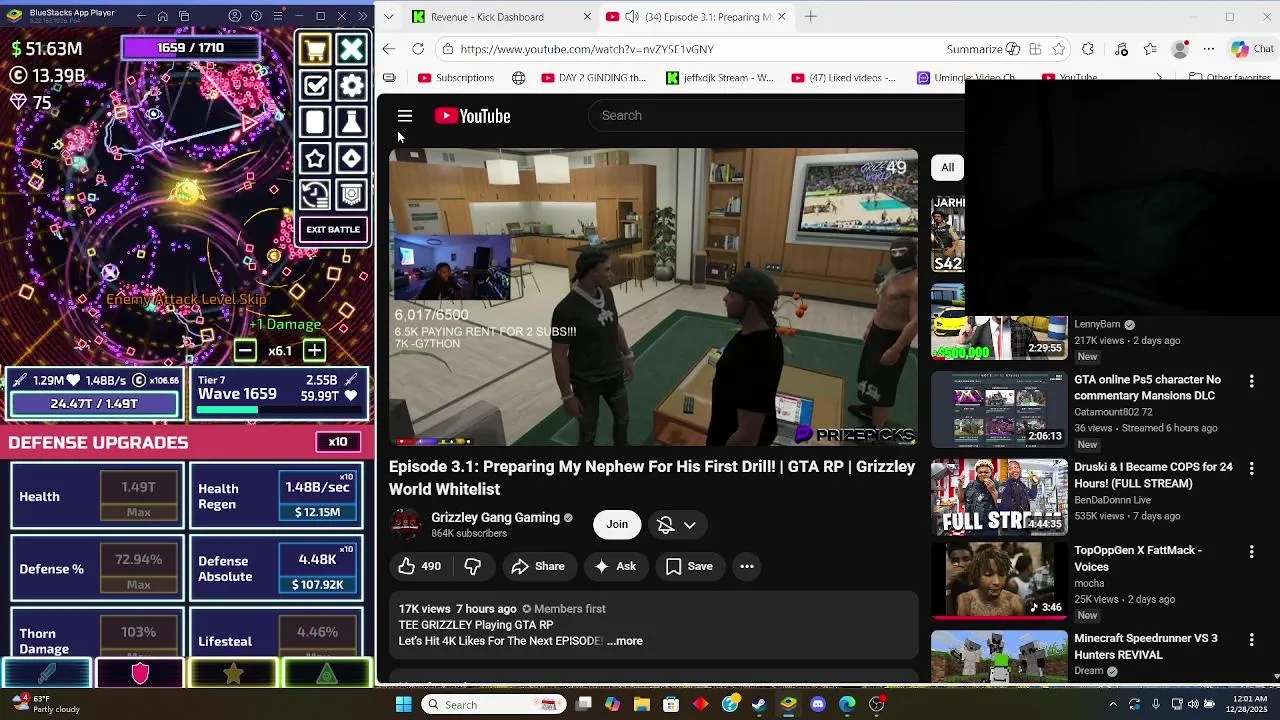Dislike the video
Image resolution: width=1280 pixels, height=720 pixels.
(473, 566)
